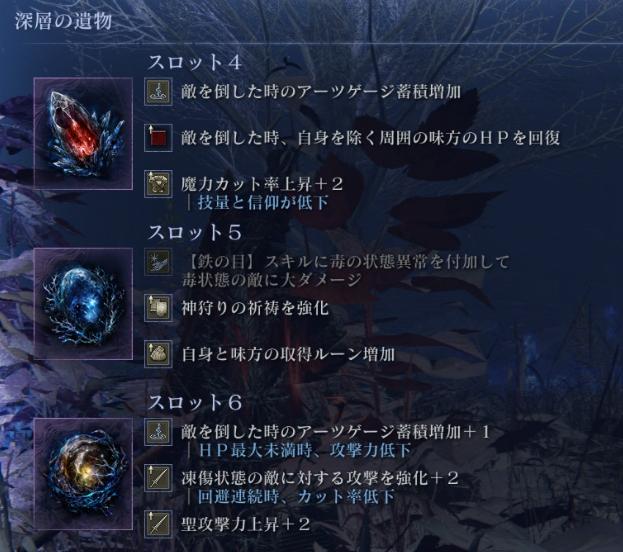This screenshot has width=623, height=552.
Task: Select the blue orb relic in Slot 5
Action: [x=83, y=304]
